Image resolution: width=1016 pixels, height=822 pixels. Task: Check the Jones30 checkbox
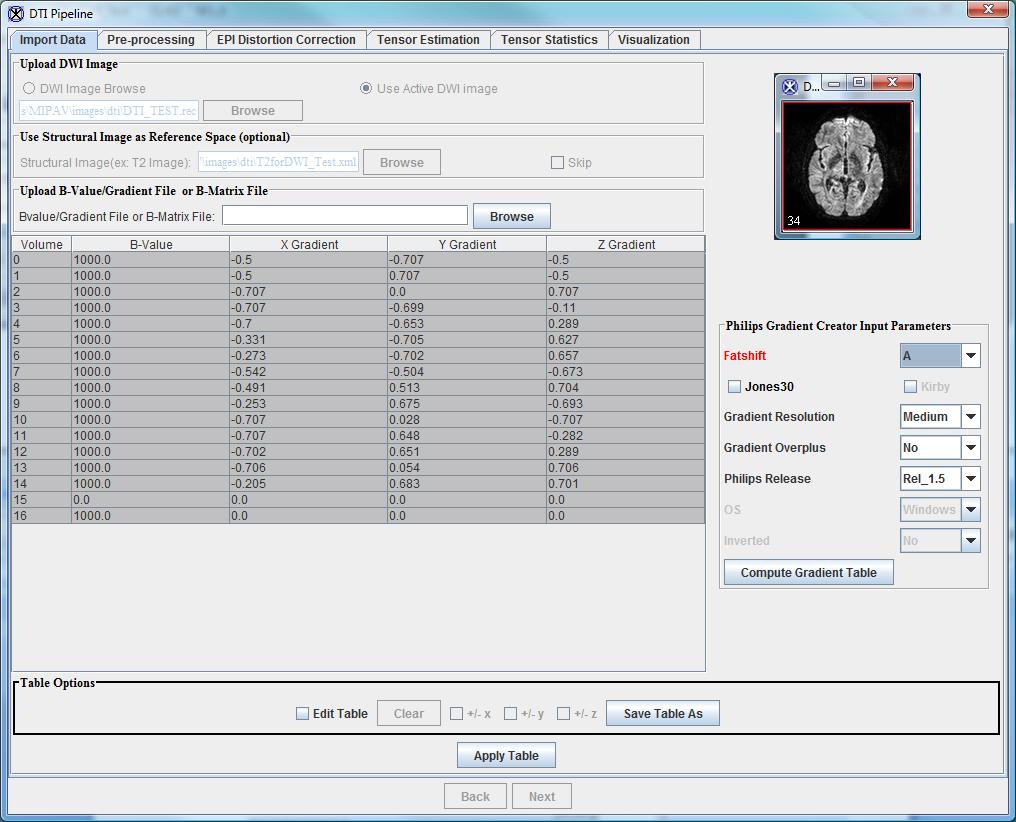coord(735,387)
